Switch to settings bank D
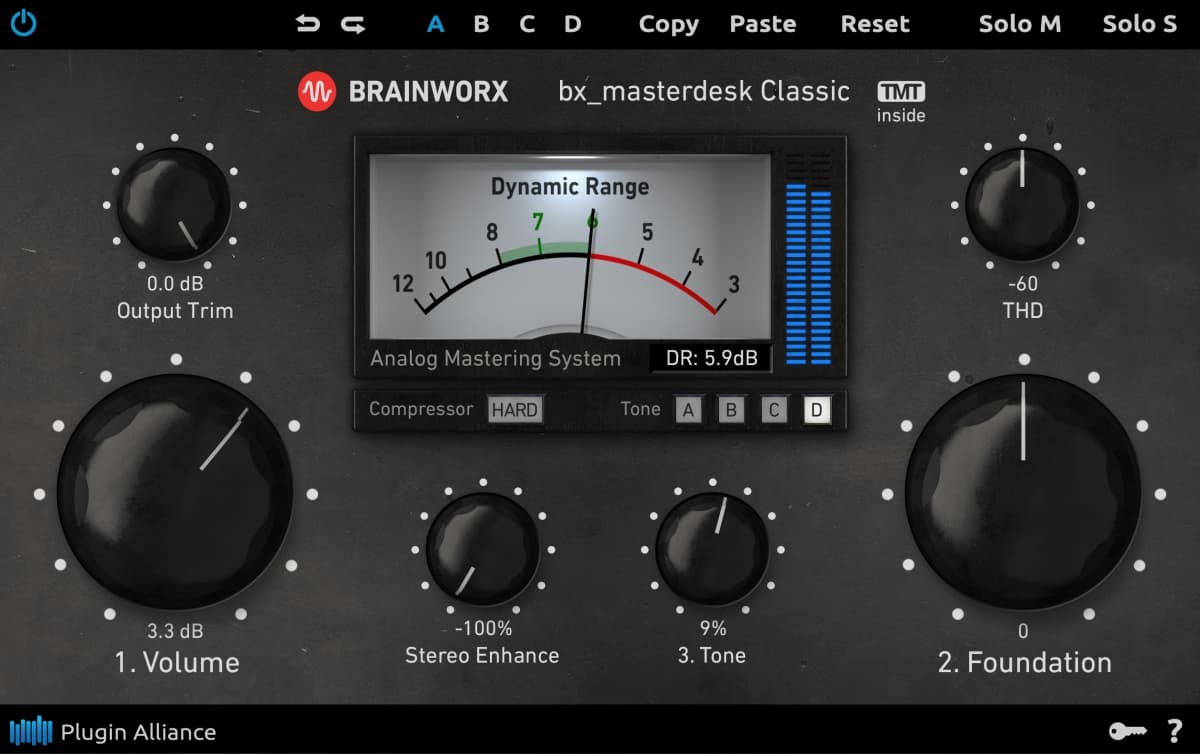Image resolution: width=1200 pixels, height=754 pixels. coord(572,24)
